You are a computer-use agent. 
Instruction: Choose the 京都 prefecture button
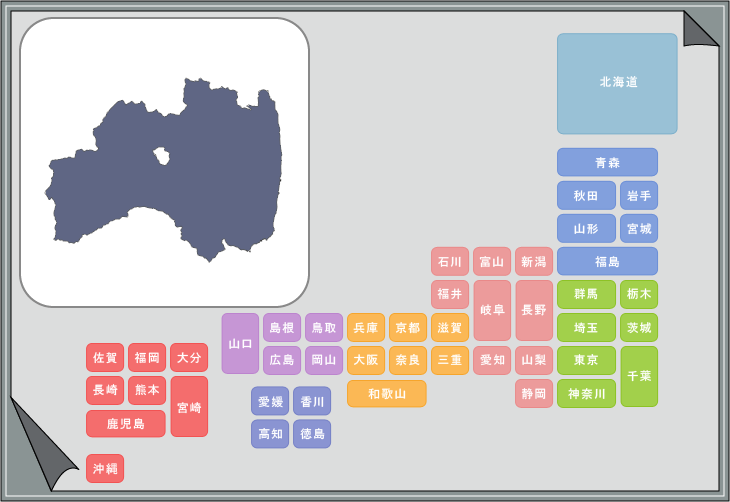[x=408, y=328]
